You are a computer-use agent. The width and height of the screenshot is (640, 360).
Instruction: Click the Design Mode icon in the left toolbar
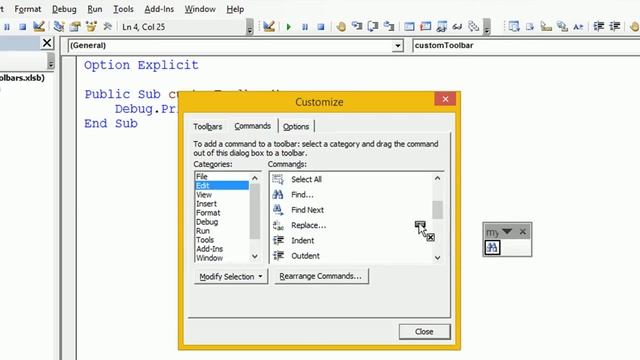pos(39,27)
